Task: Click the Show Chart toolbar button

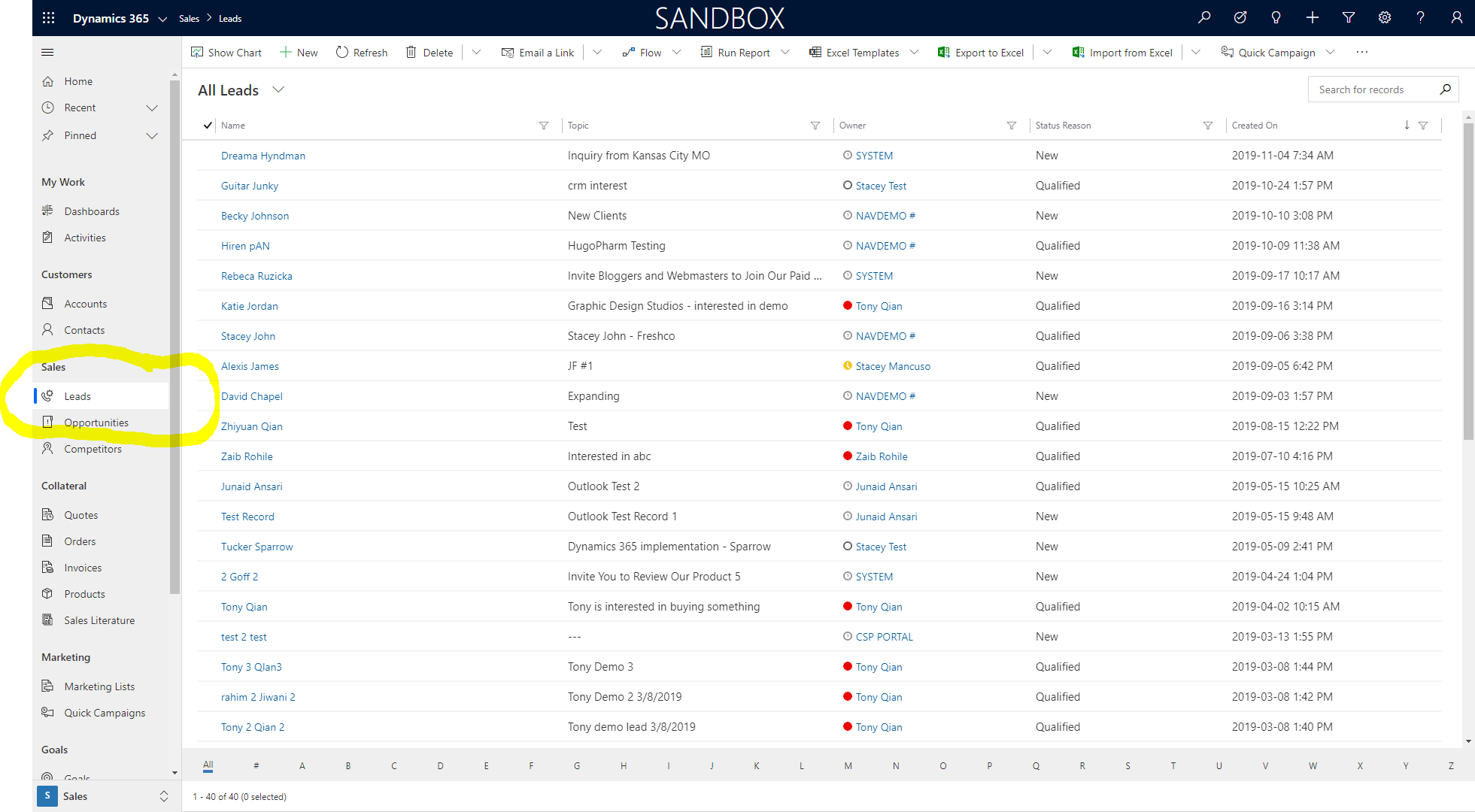Action: click(x=226, y=52)
